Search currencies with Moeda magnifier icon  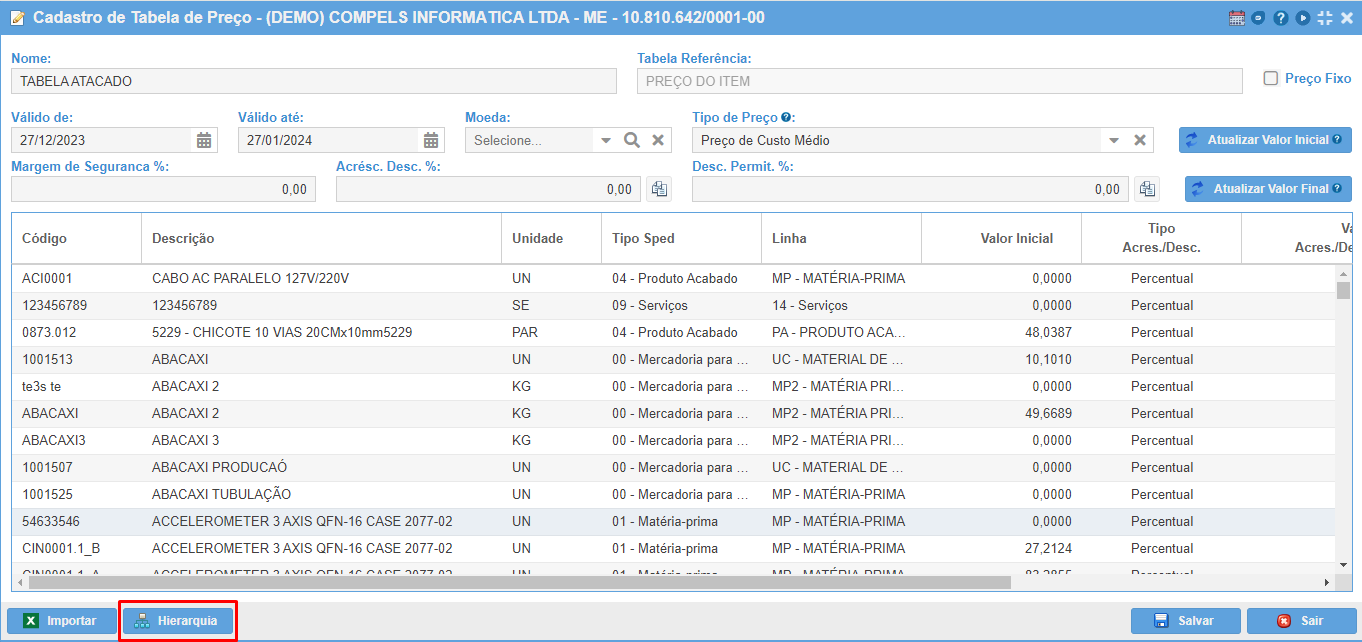[632, 140]
